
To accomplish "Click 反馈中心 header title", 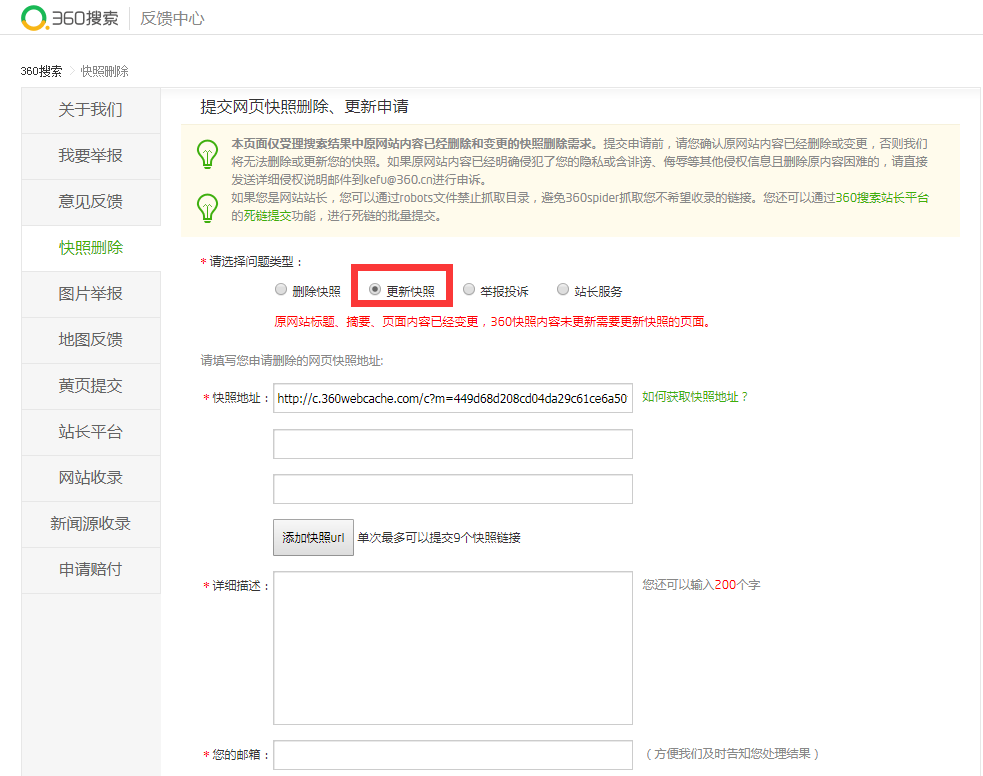I will click(x=172, y=19).
